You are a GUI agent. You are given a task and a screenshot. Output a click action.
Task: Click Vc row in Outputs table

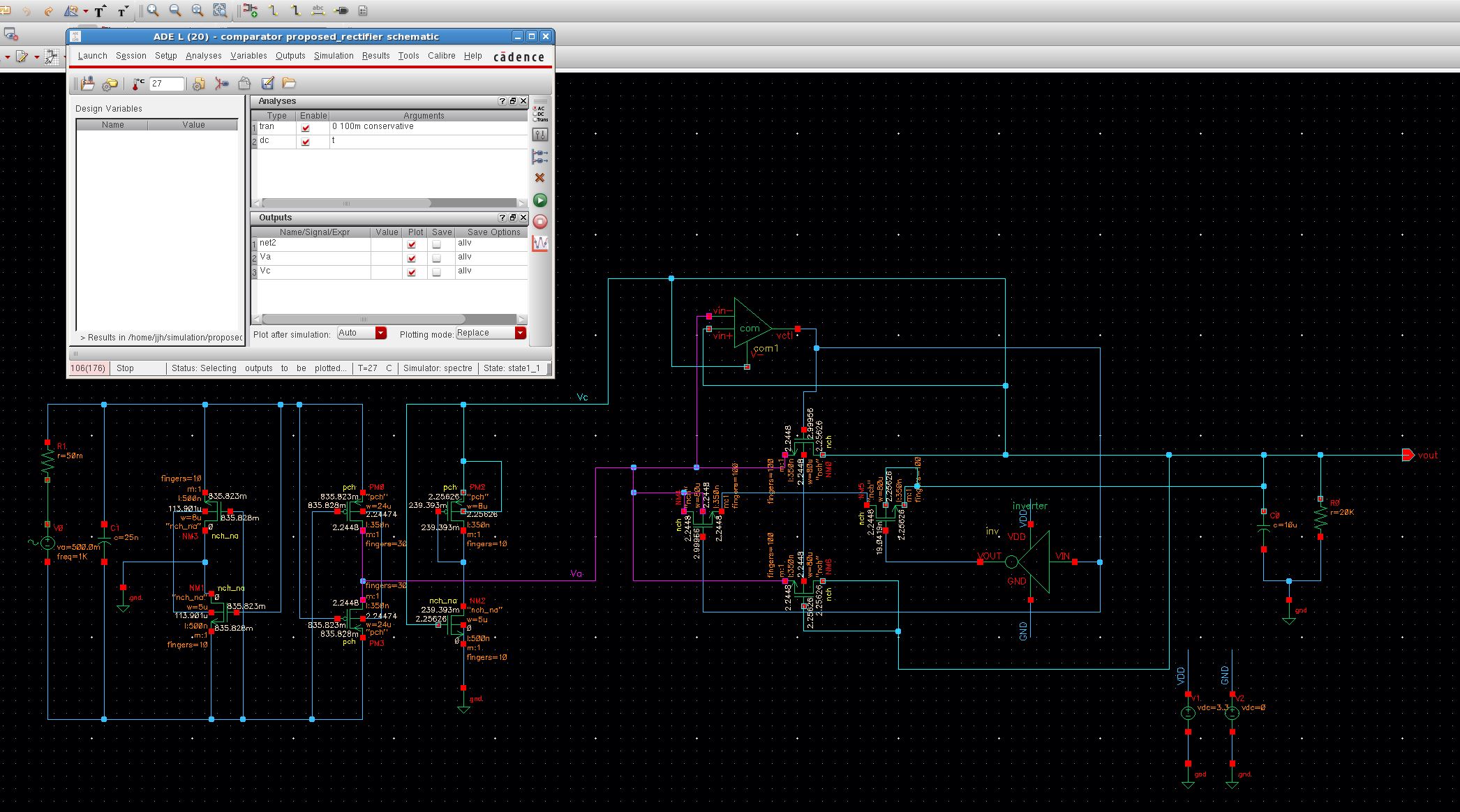tap(265, 271)
